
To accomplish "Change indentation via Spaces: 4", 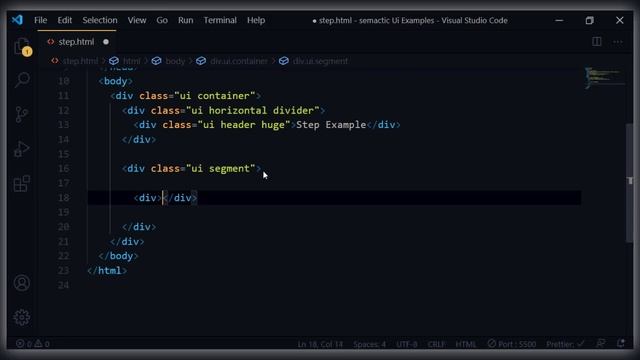I will [x=369, y=344].
